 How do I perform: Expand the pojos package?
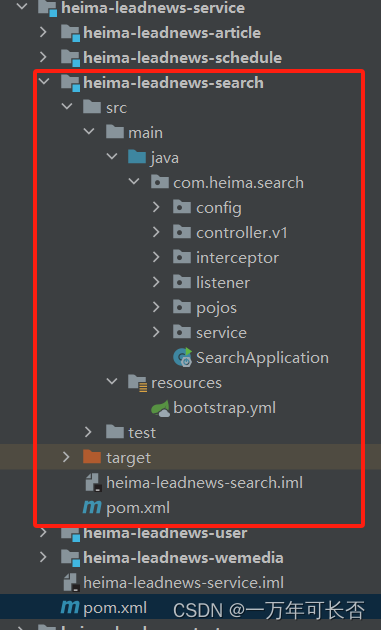point(156,307)
